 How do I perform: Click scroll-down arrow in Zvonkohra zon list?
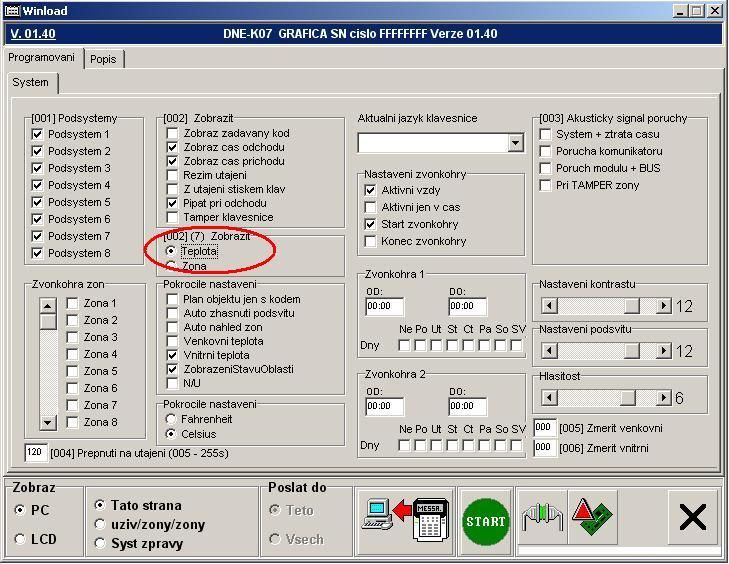coord(48,423)
